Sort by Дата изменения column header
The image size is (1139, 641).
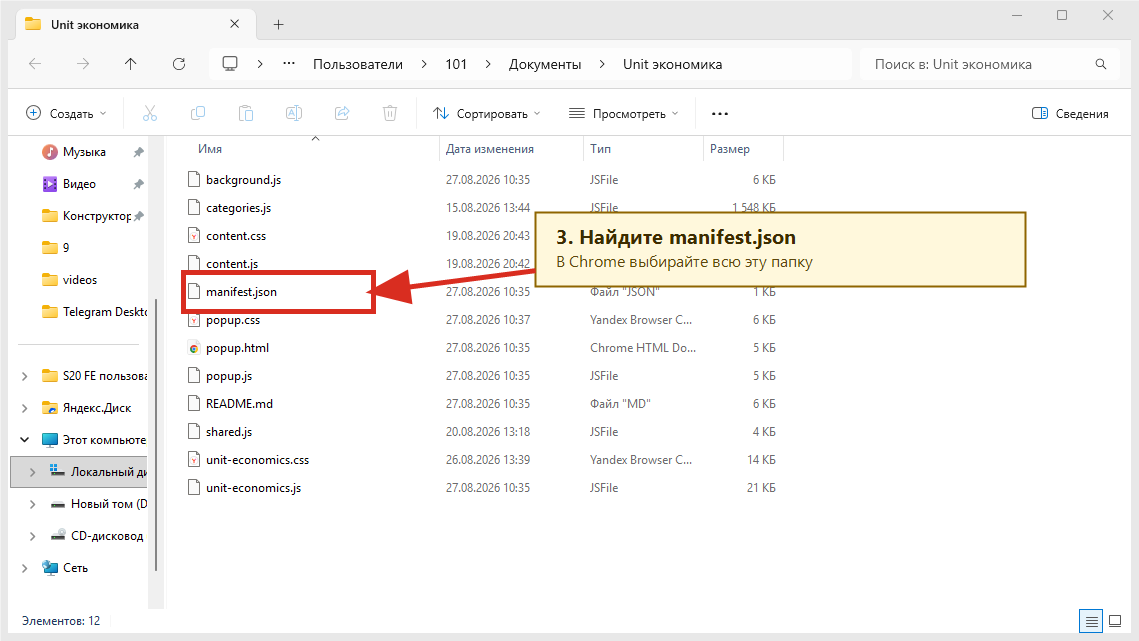pyautogui.click(x=490, y=148)
